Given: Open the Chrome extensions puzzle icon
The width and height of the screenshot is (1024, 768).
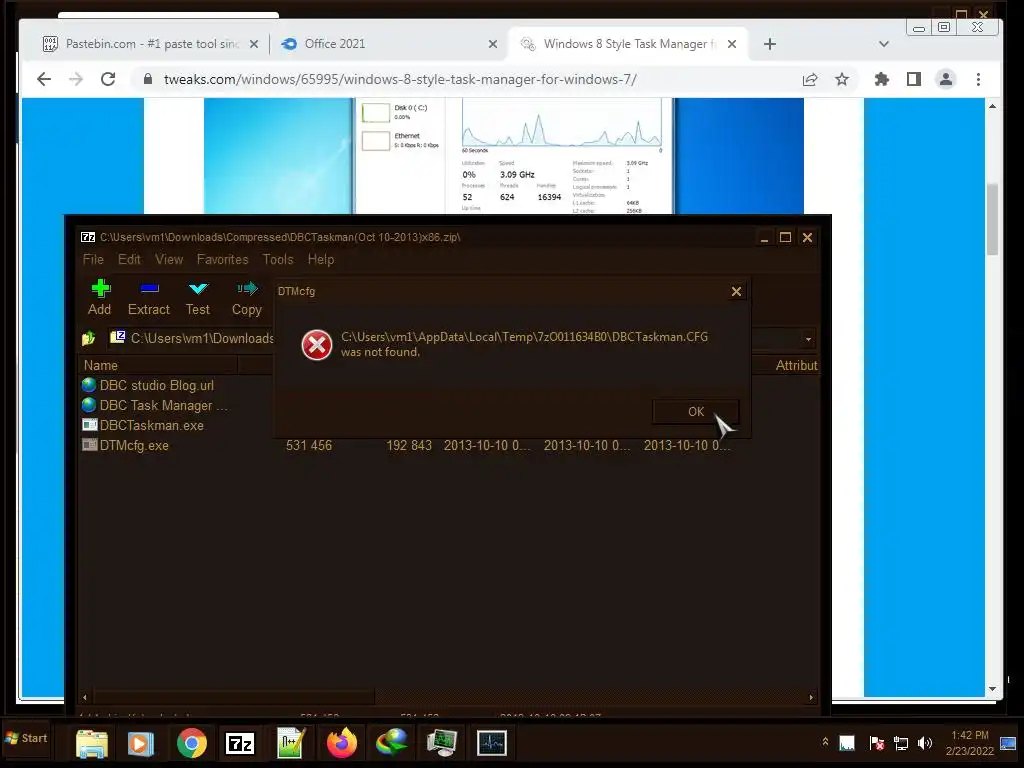Looking at the screenshot, I should tap(882, 79).
